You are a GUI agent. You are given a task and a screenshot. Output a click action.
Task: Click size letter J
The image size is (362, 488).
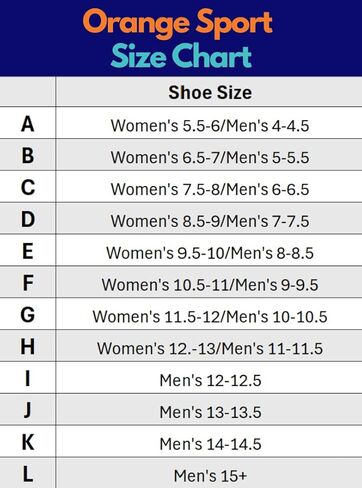point(28,410)
